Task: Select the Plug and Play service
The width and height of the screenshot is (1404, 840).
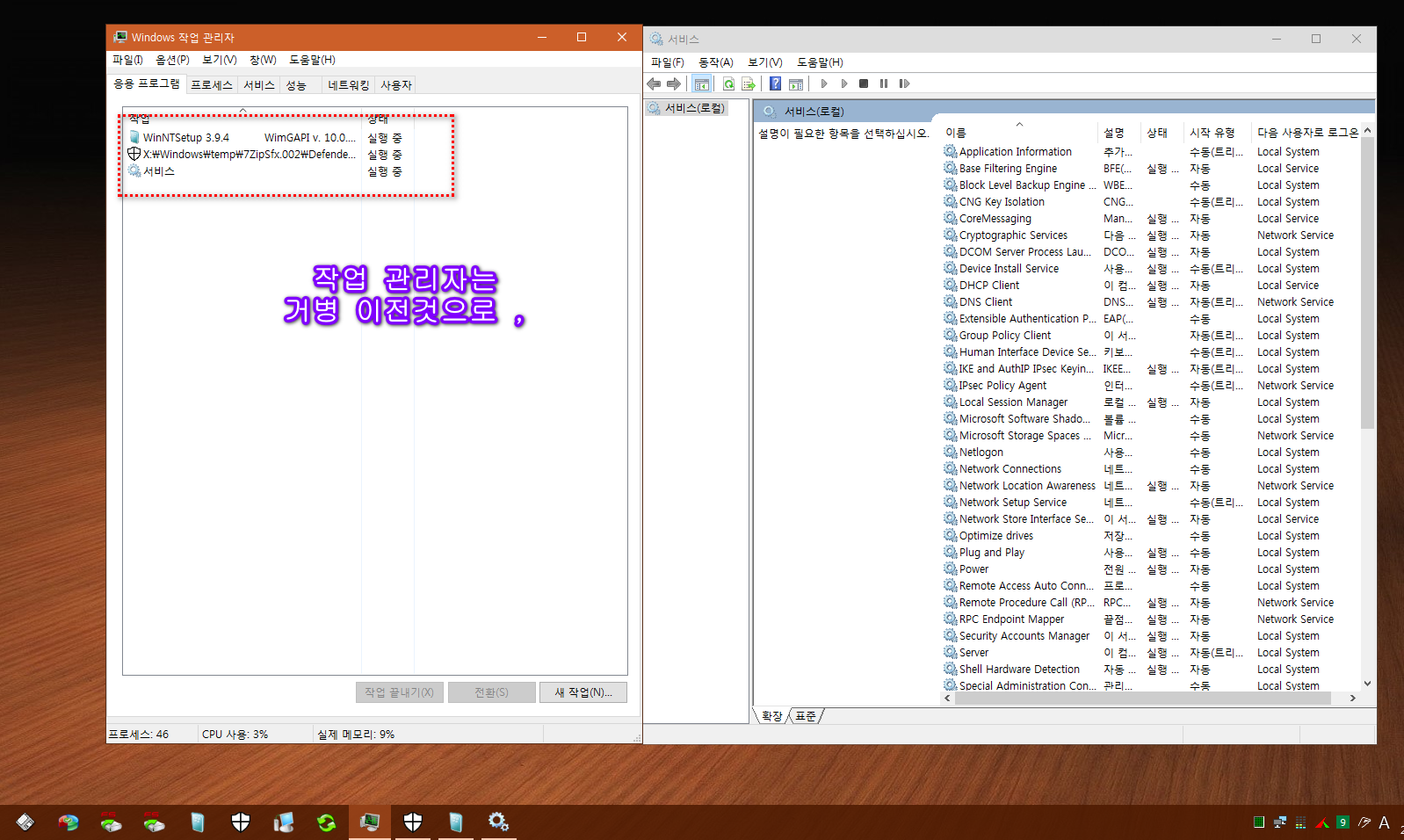Action: [1151, 553]
